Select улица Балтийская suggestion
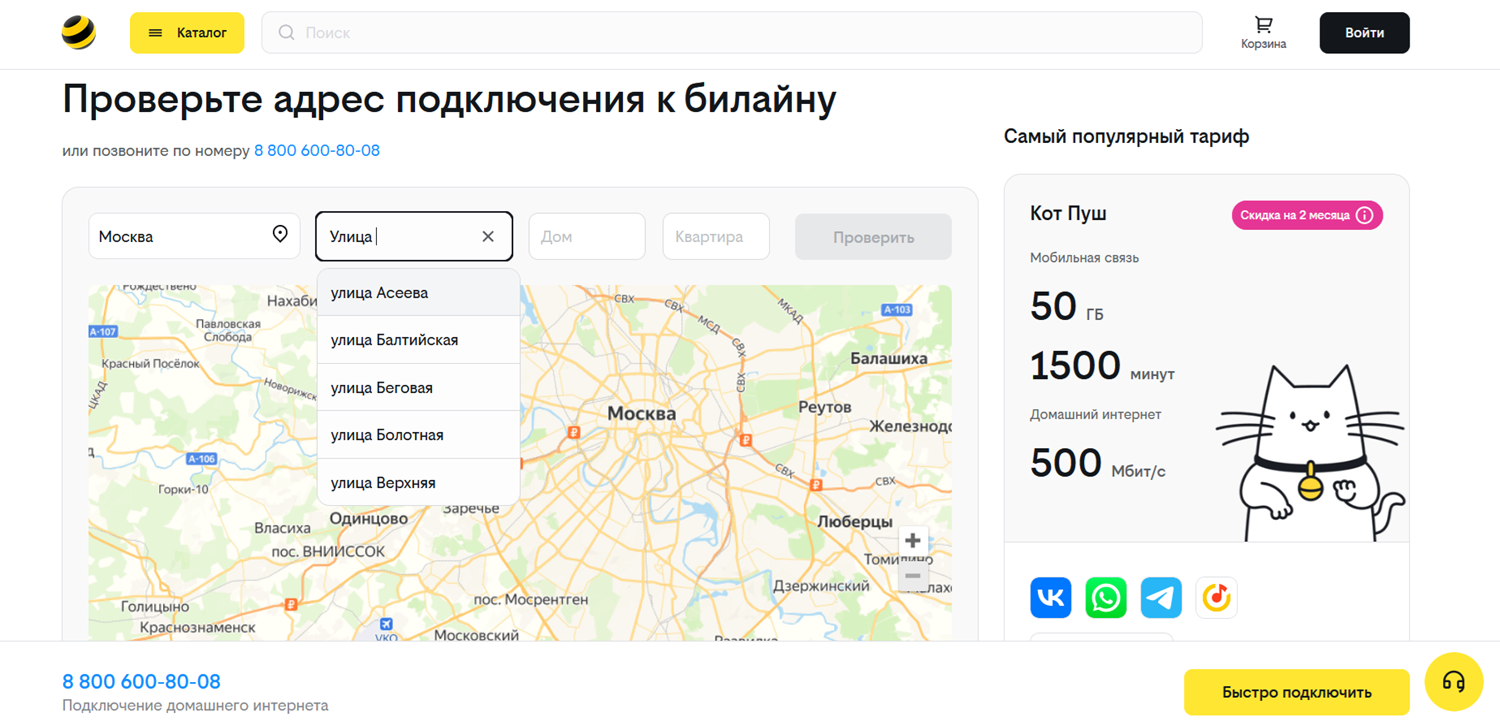 pyautogui.click(x=418, y=340)
